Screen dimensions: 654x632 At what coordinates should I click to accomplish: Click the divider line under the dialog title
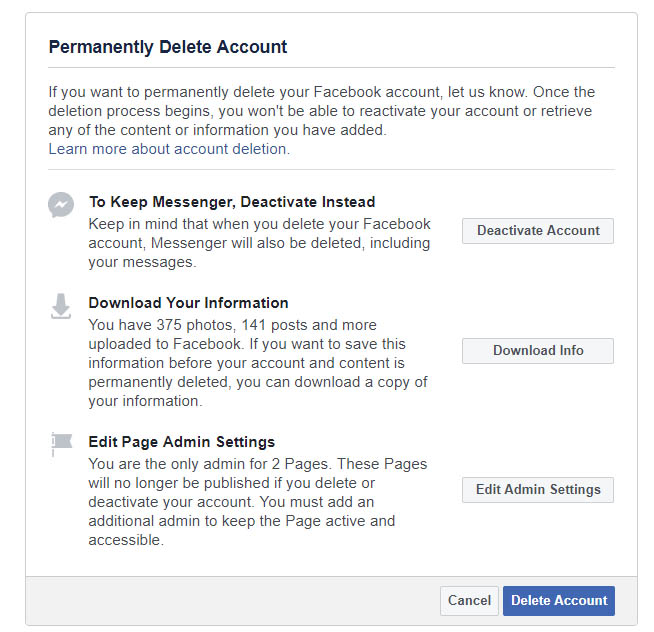click(331, 68)
